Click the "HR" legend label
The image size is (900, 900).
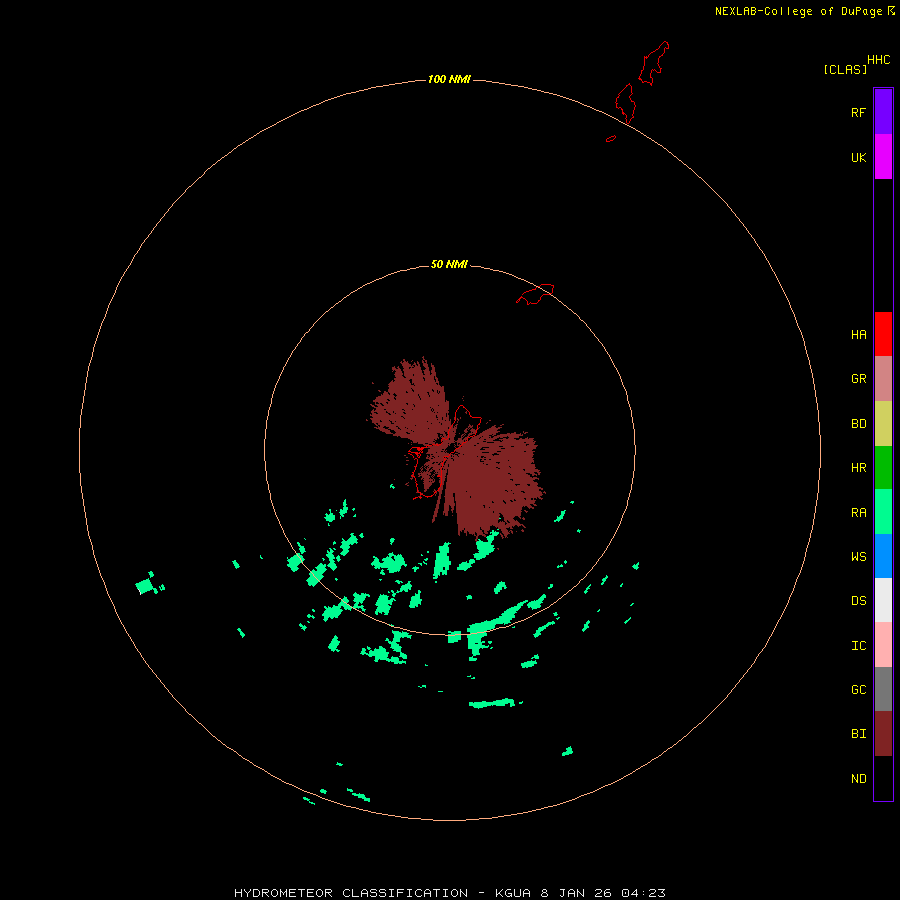pos(858,468)
